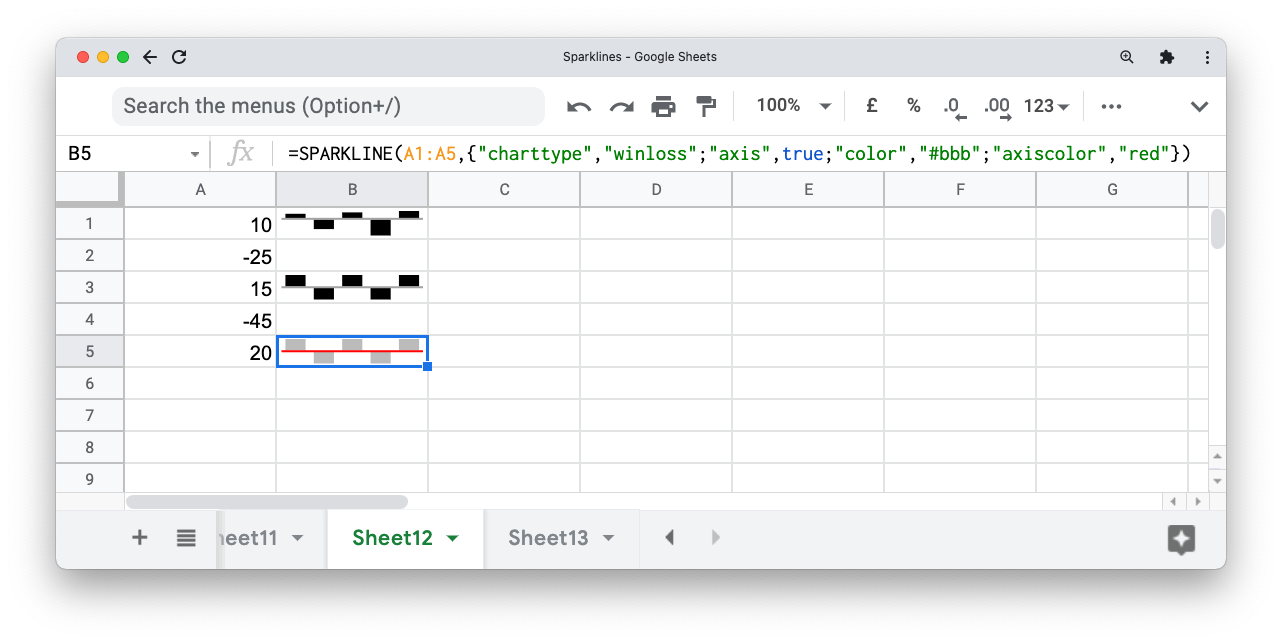Add a new sheet

click(139, 537)
